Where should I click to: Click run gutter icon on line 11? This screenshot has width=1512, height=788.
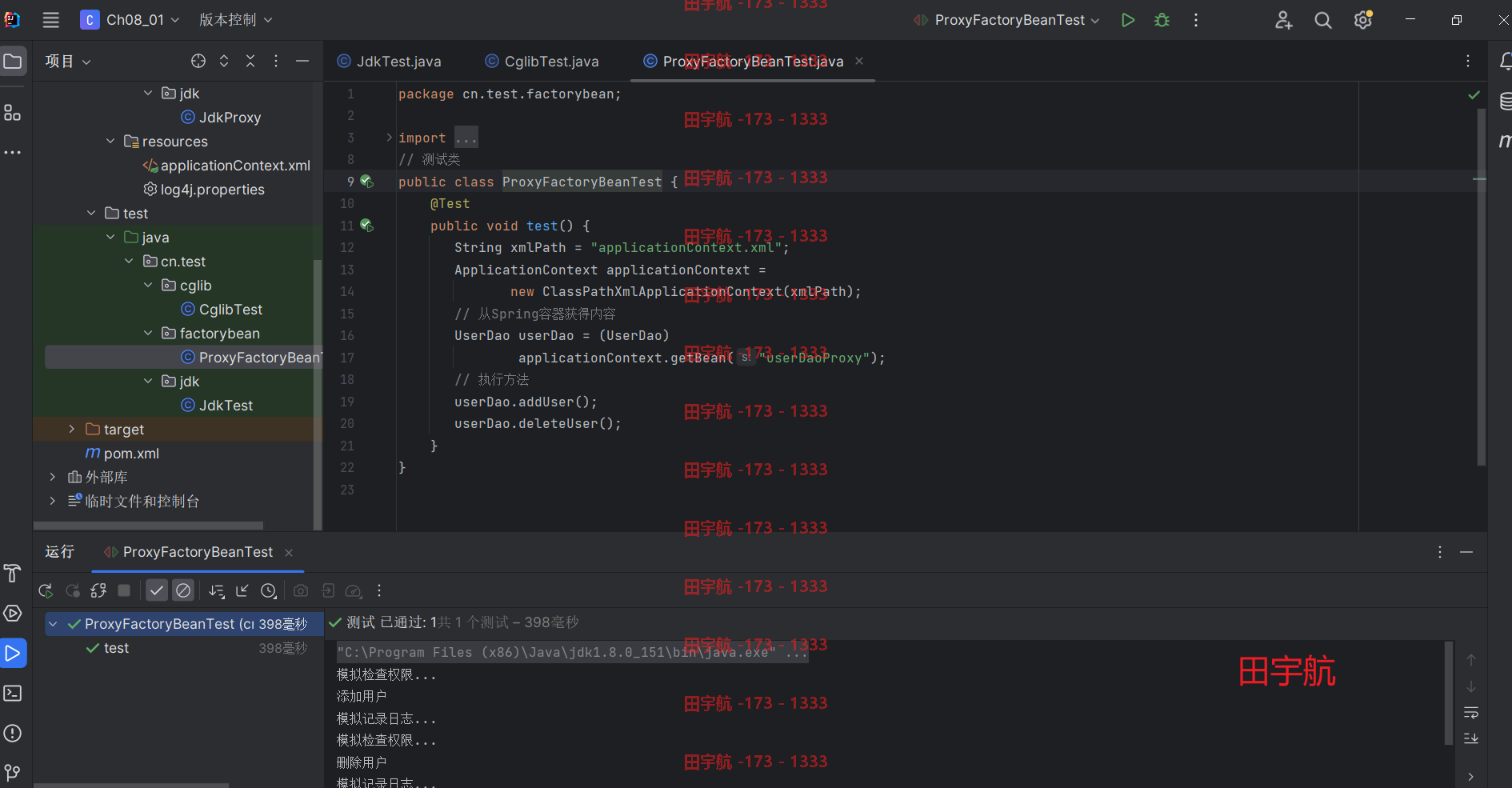point(367,226)
